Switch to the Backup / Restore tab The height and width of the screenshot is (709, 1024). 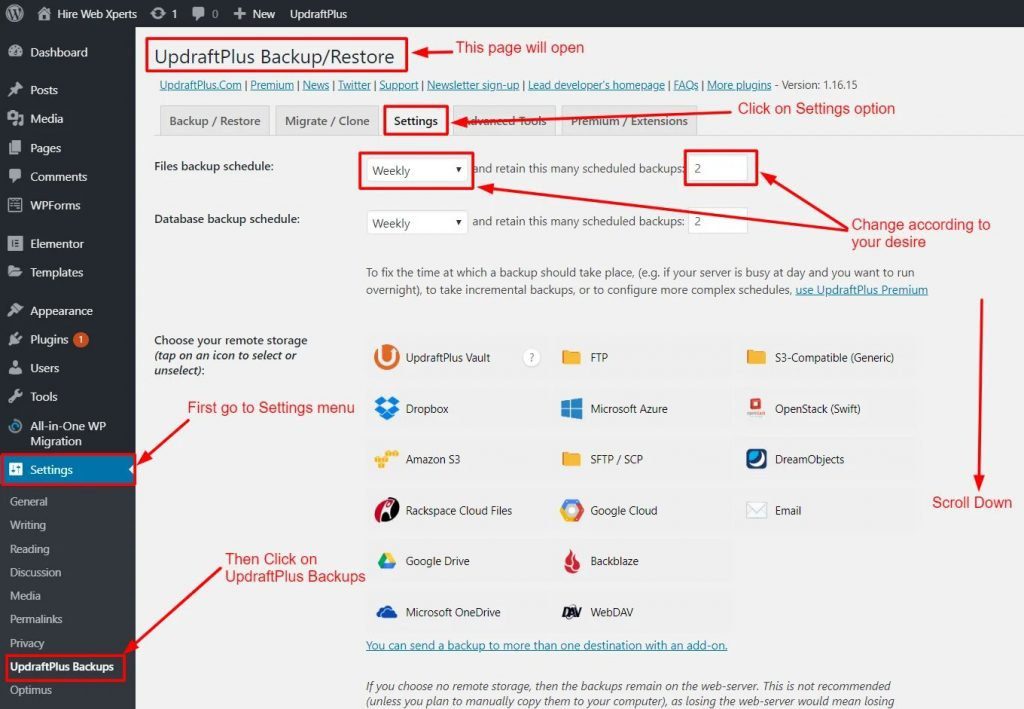[215, 121]
